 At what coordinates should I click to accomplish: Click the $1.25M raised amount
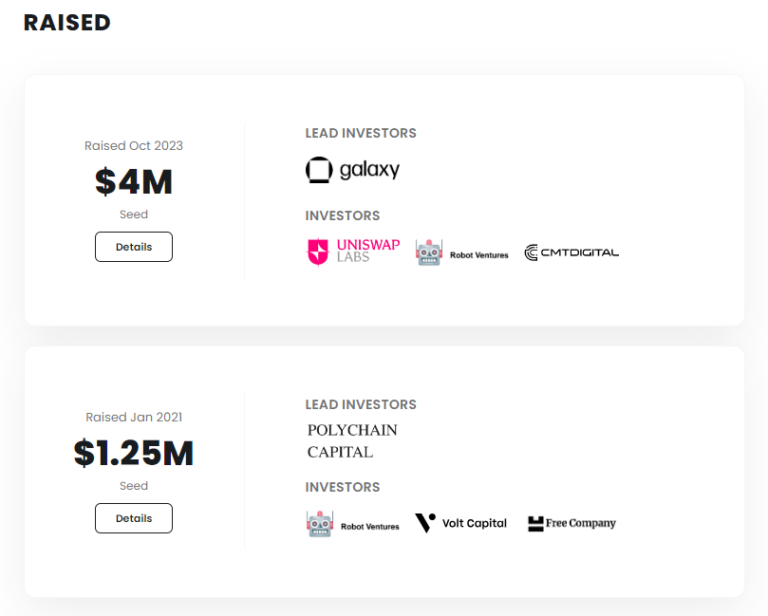click(x=134, y=453)
